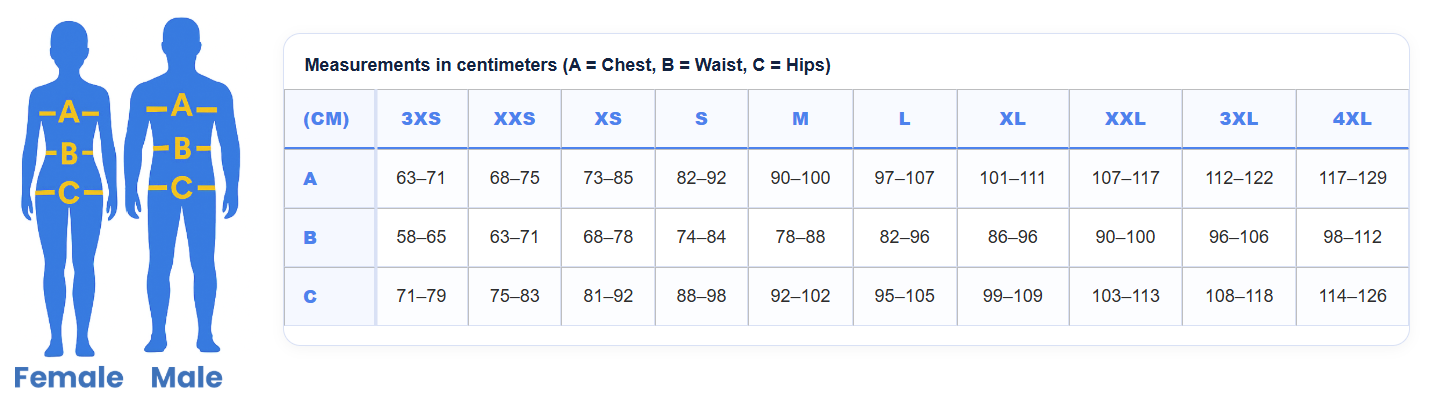Select the Female label under the figure
1438x408 pixels.
(68, 378)
